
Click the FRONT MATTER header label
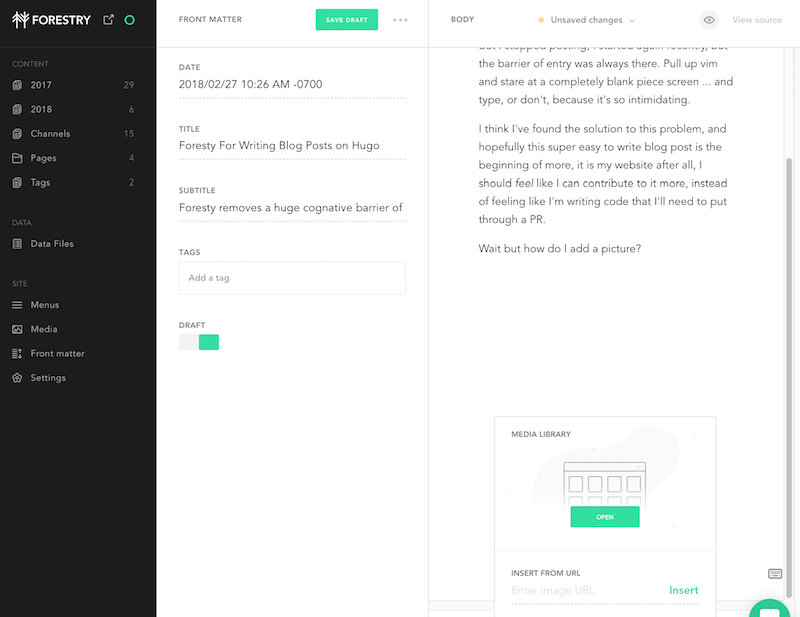(x=210, y=19)
